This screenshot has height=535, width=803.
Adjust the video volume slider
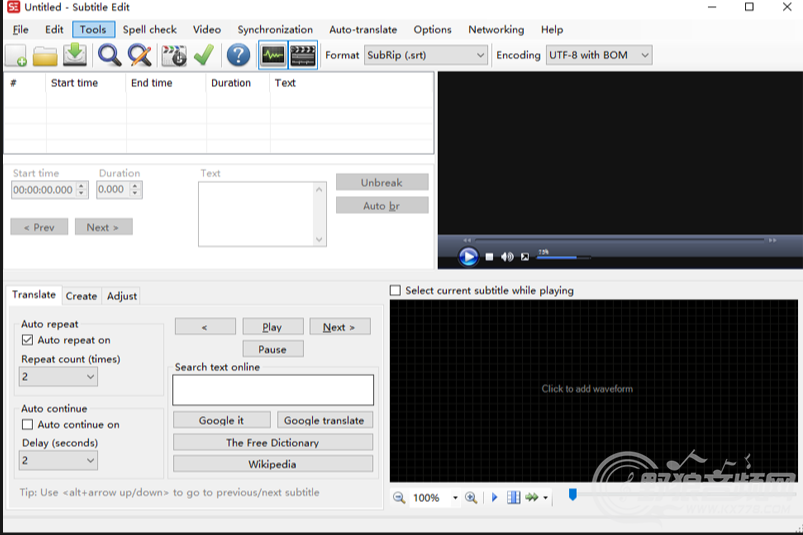pyautogui.click(x=563, y=257)
